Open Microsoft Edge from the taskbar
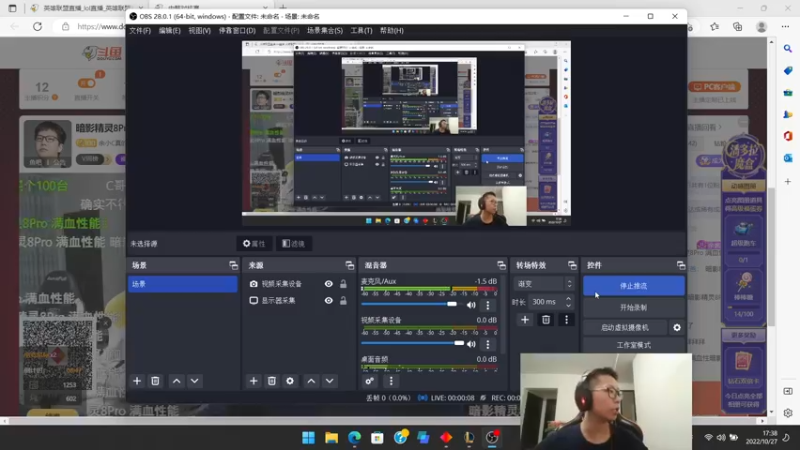The height and width of the screenshot is (450, 800). pos(355,438)
